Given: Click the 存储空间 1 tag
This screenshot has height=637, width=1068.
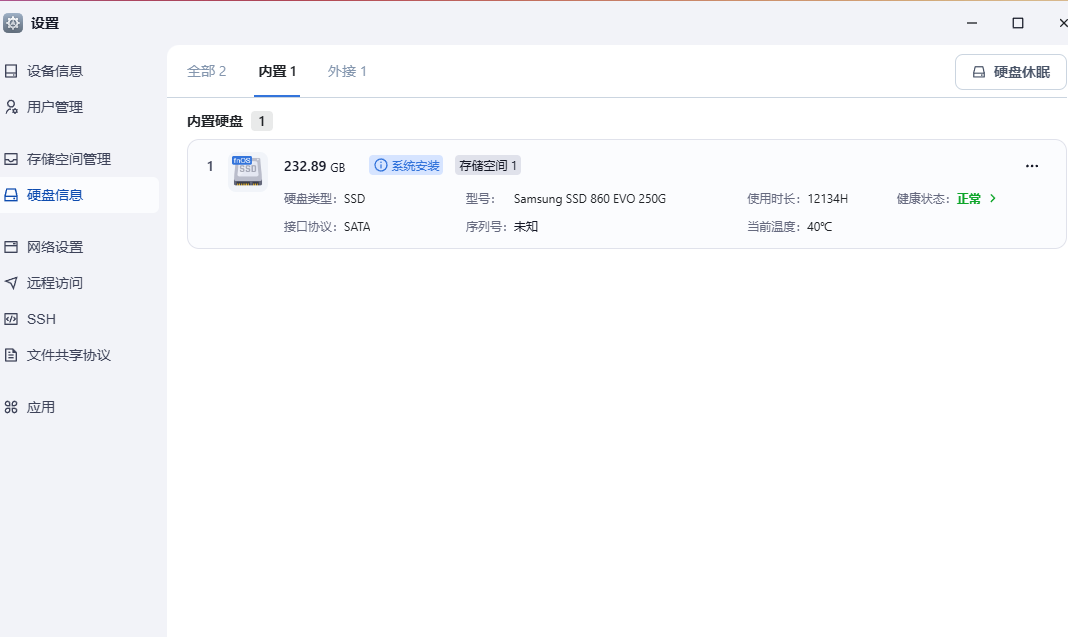Looking at the screenshot, I should [488, 166].
